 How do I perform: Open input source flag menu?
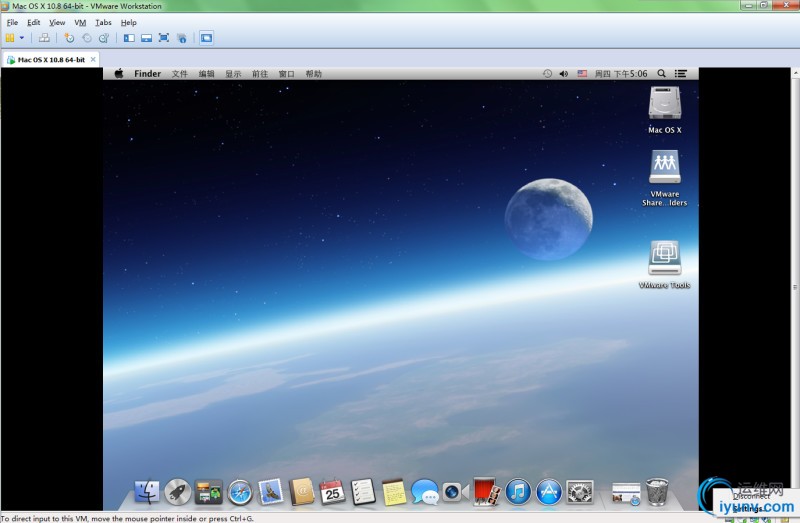(582, 73)
